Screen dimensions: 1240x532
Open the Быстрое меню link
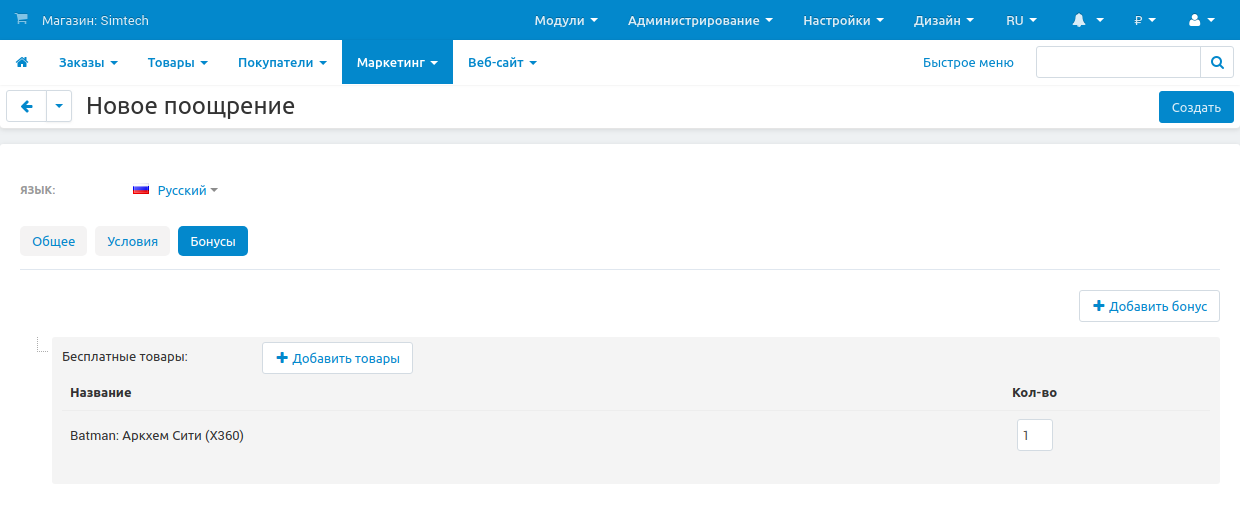(x=967, y=62)
